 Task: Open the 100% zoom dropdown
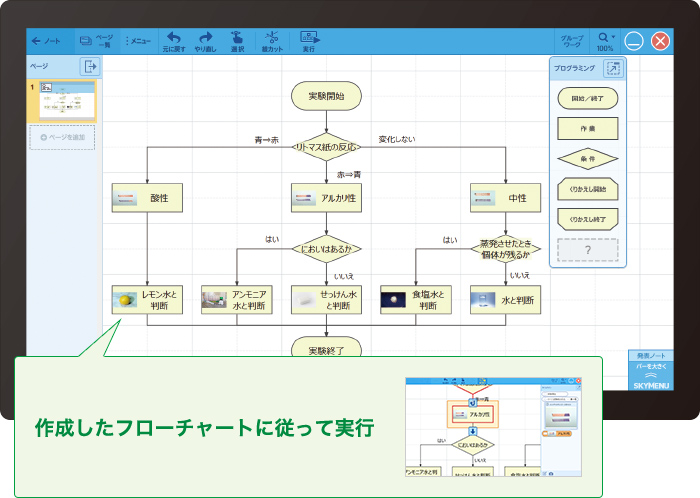tap(605, 42)
